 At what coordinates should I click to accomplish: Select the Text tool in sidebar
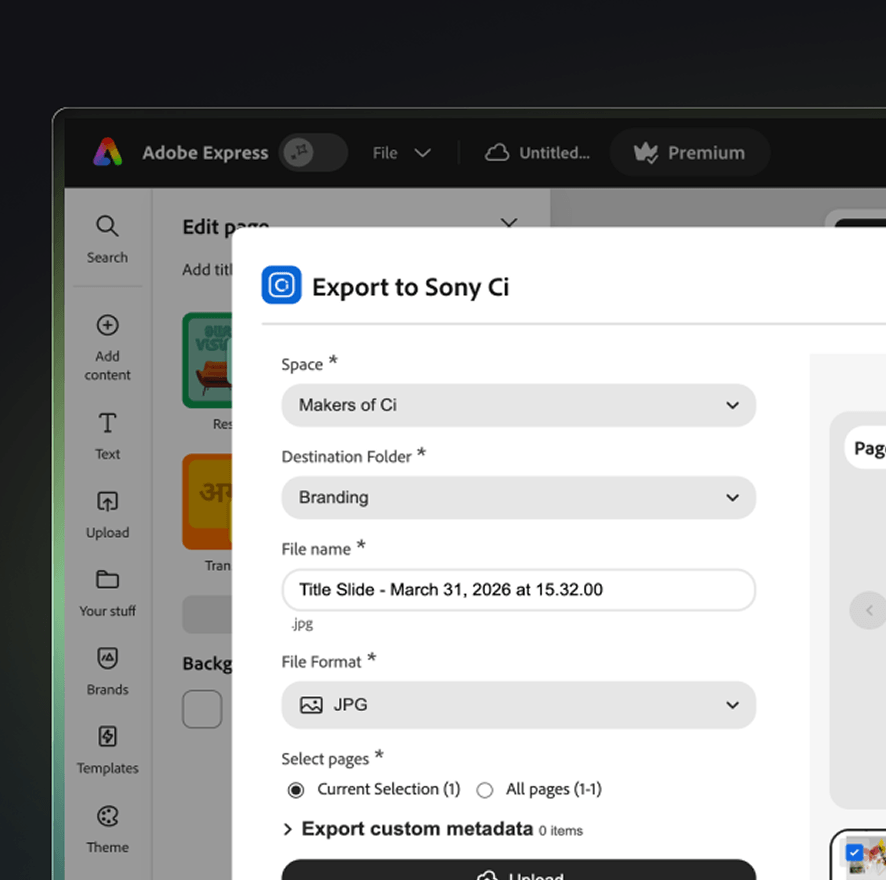pos(107,437)
